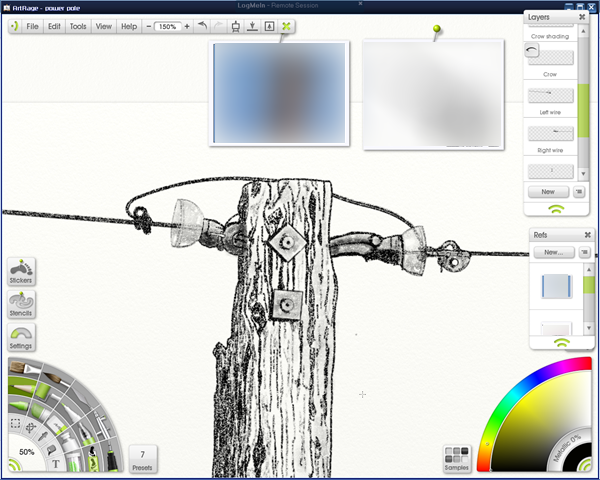The image size is (600, 480).
Task: Click the Undo arrow in toolbar
Action: click(x=202, y=26)
